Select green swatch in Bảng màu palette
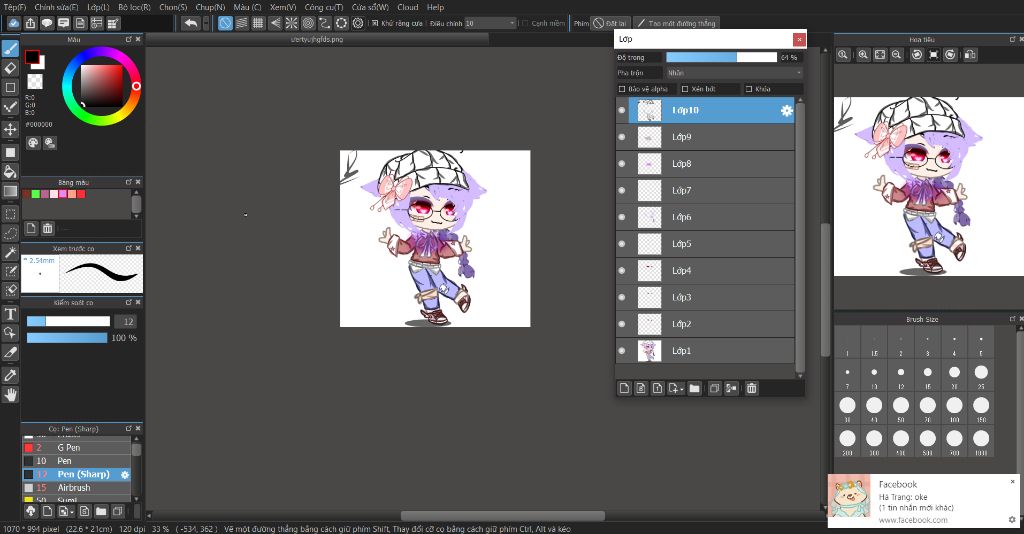 (x=36, y=194)
